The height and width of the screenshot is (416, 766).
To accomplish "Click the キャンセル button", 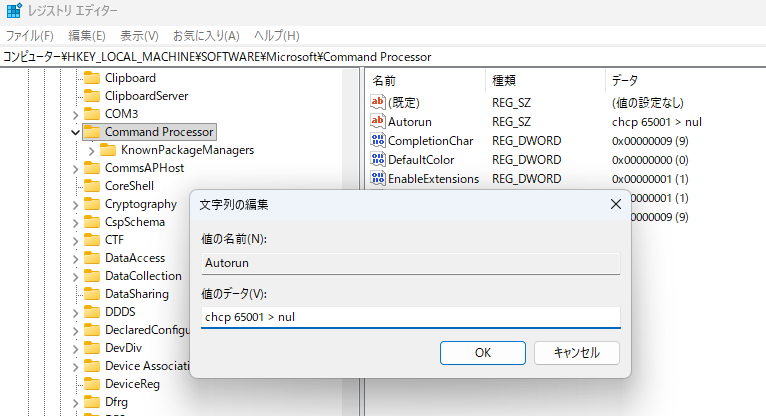I will 576,352.
